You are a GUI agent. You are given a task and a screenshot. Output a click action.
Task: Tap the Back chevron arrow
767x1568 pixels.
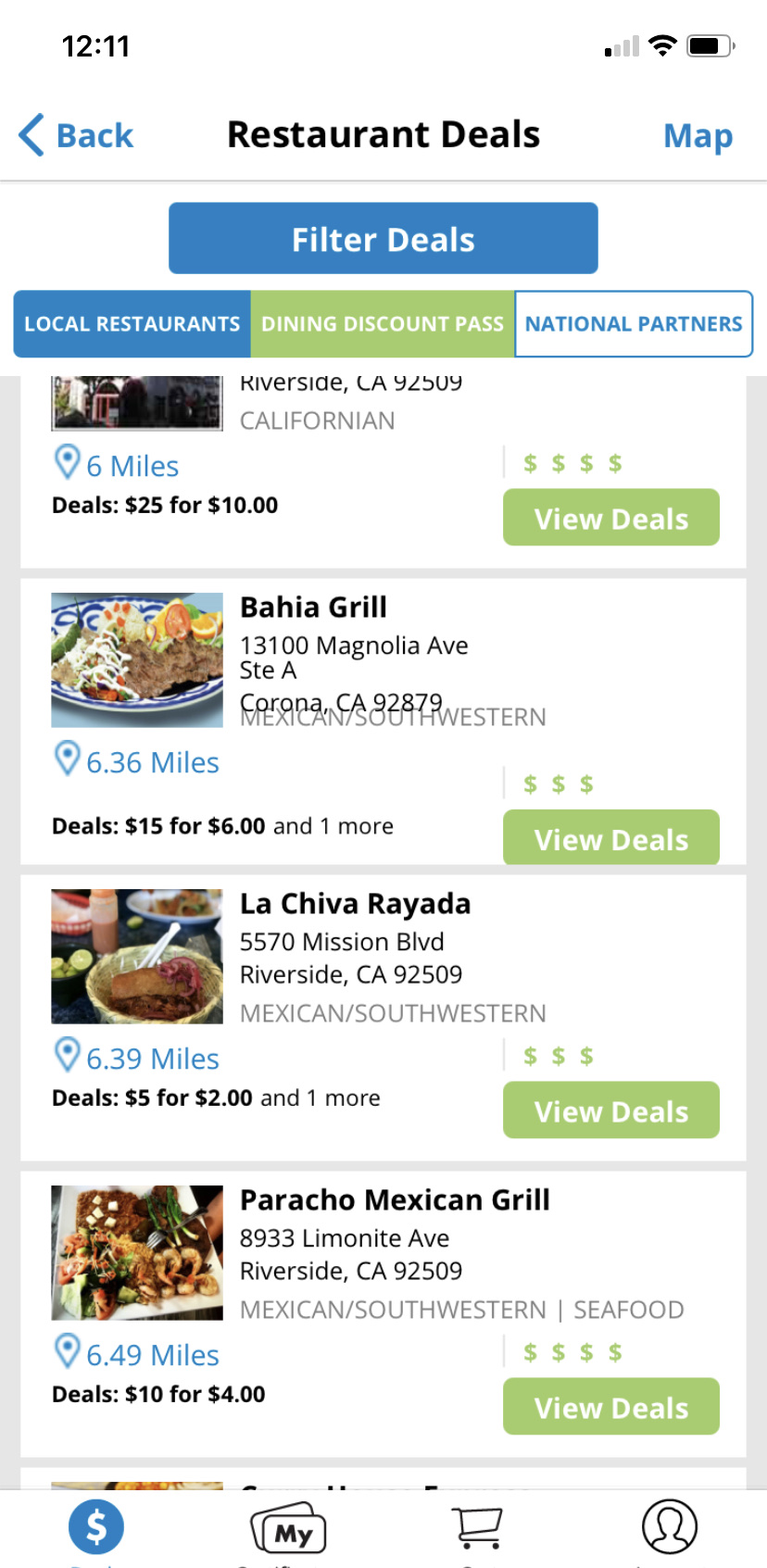pyautogui.click(x=31, y=135)
